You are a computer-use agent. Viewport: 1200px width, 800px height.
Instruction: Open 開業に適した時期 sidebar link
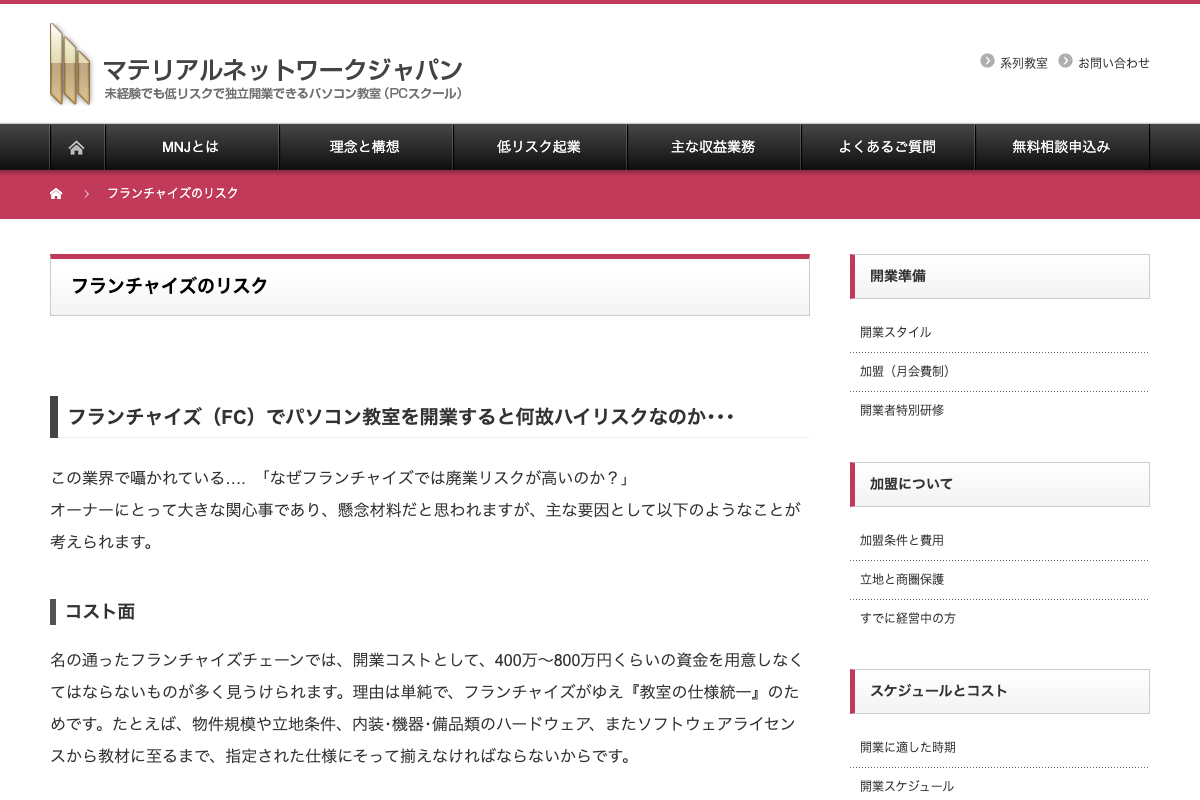point(908,747)
